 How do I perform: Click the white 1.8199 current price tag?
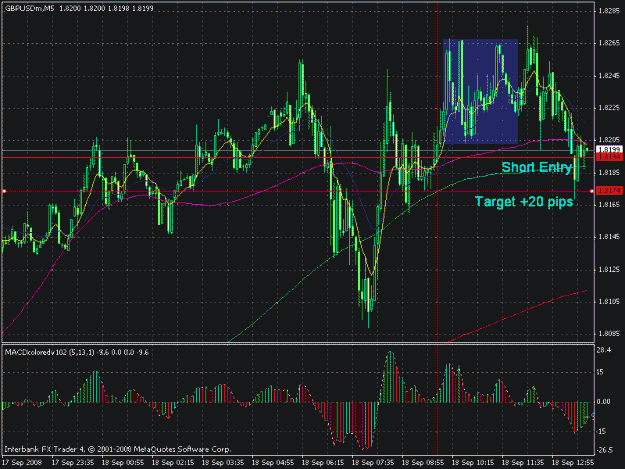(609, 149)
